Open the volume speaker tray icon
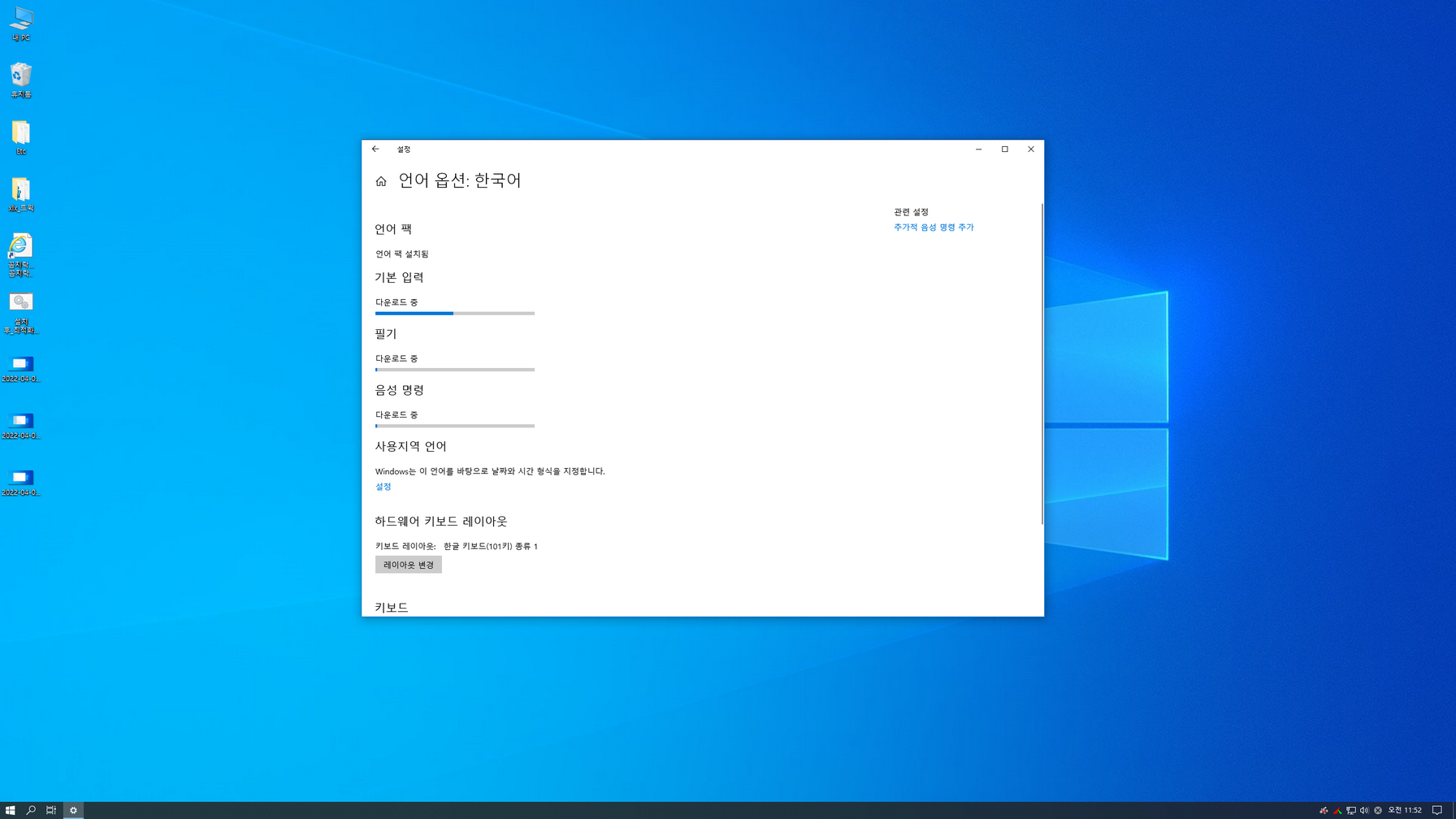 (x=1364, y=810)
